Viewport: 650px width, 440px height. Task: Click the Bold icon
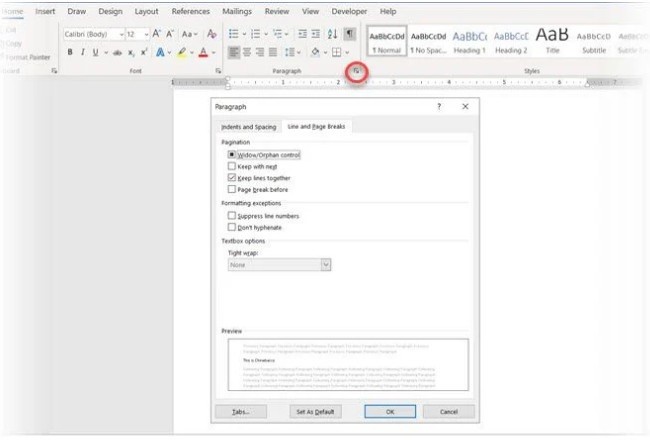point(70,52)
